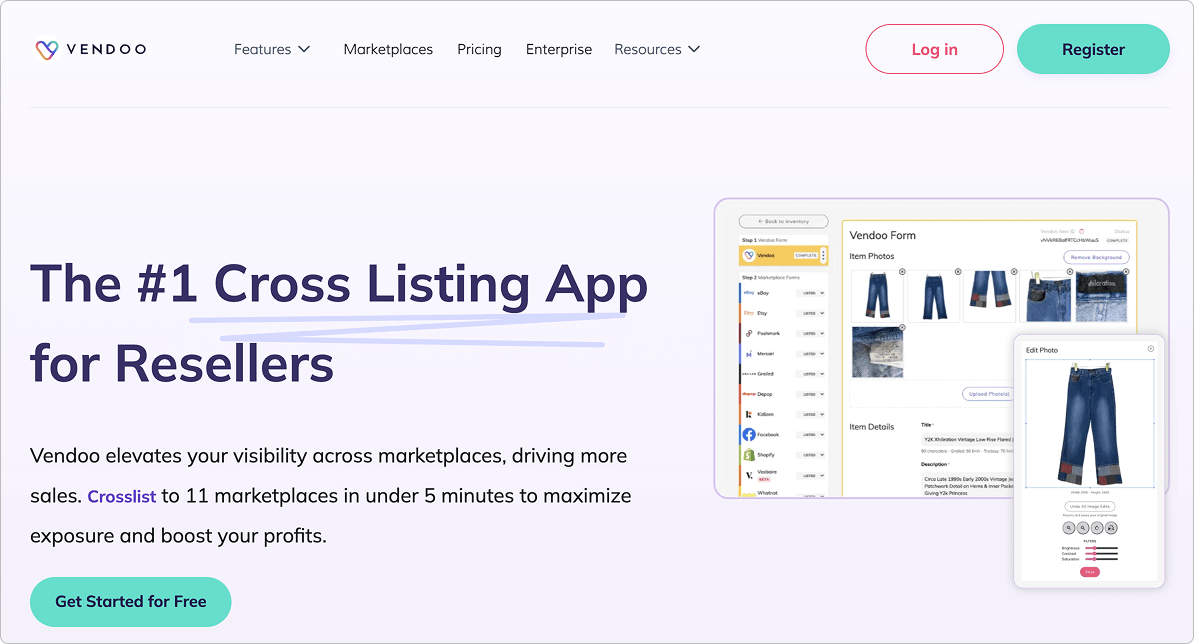
Task: Click the Log in button
Action: point(934,49)
